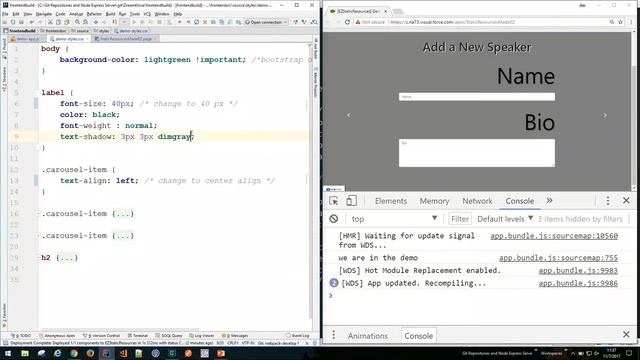Open Firefox from the taskbar
Screen dimensions: 640x360
90,353
